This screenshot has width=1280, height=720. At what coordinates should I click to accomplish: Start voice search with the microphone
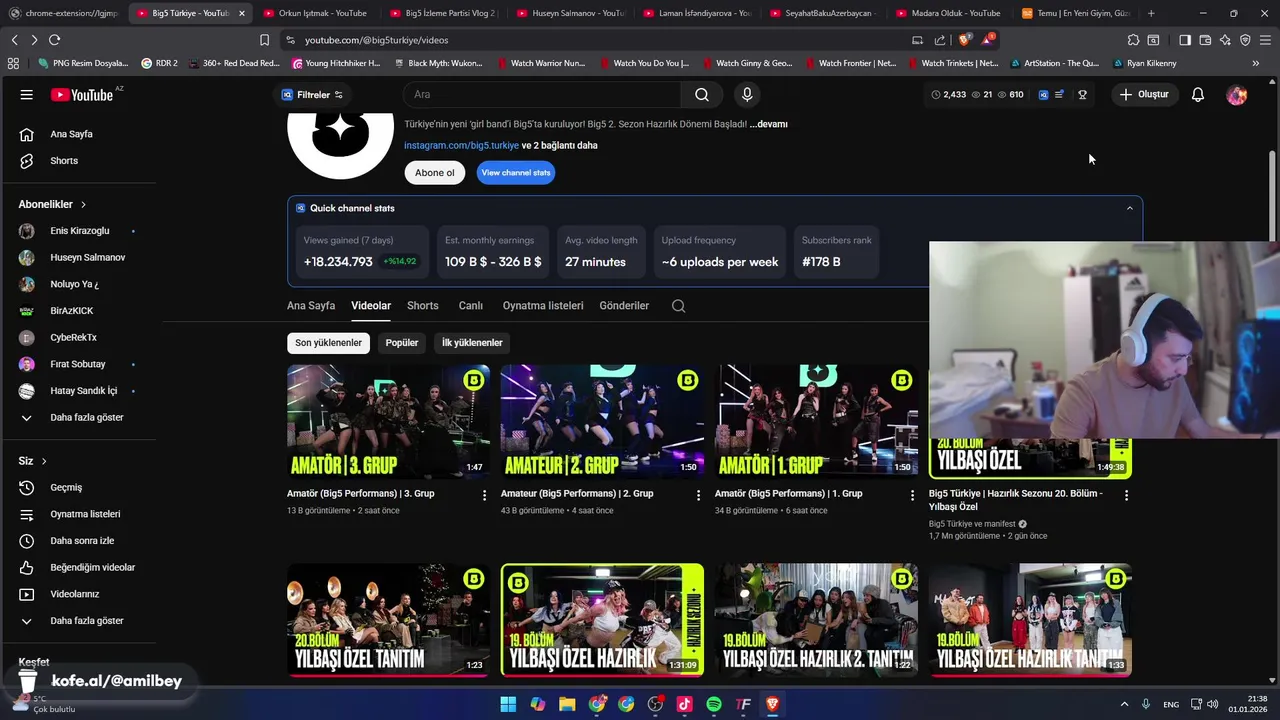click(746, 95)
